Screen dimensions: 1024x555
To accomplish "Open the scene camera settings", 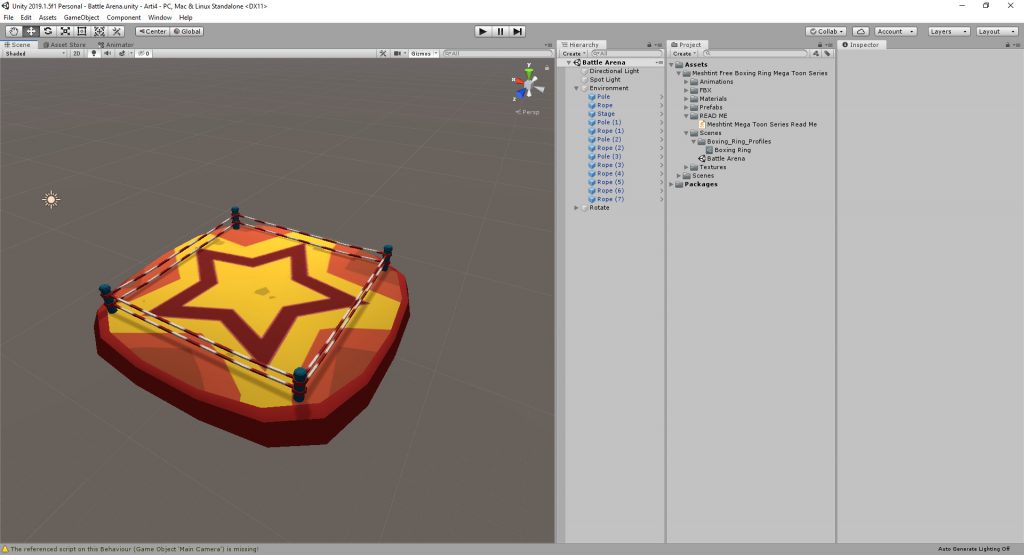I will click(x=400, y=54).
